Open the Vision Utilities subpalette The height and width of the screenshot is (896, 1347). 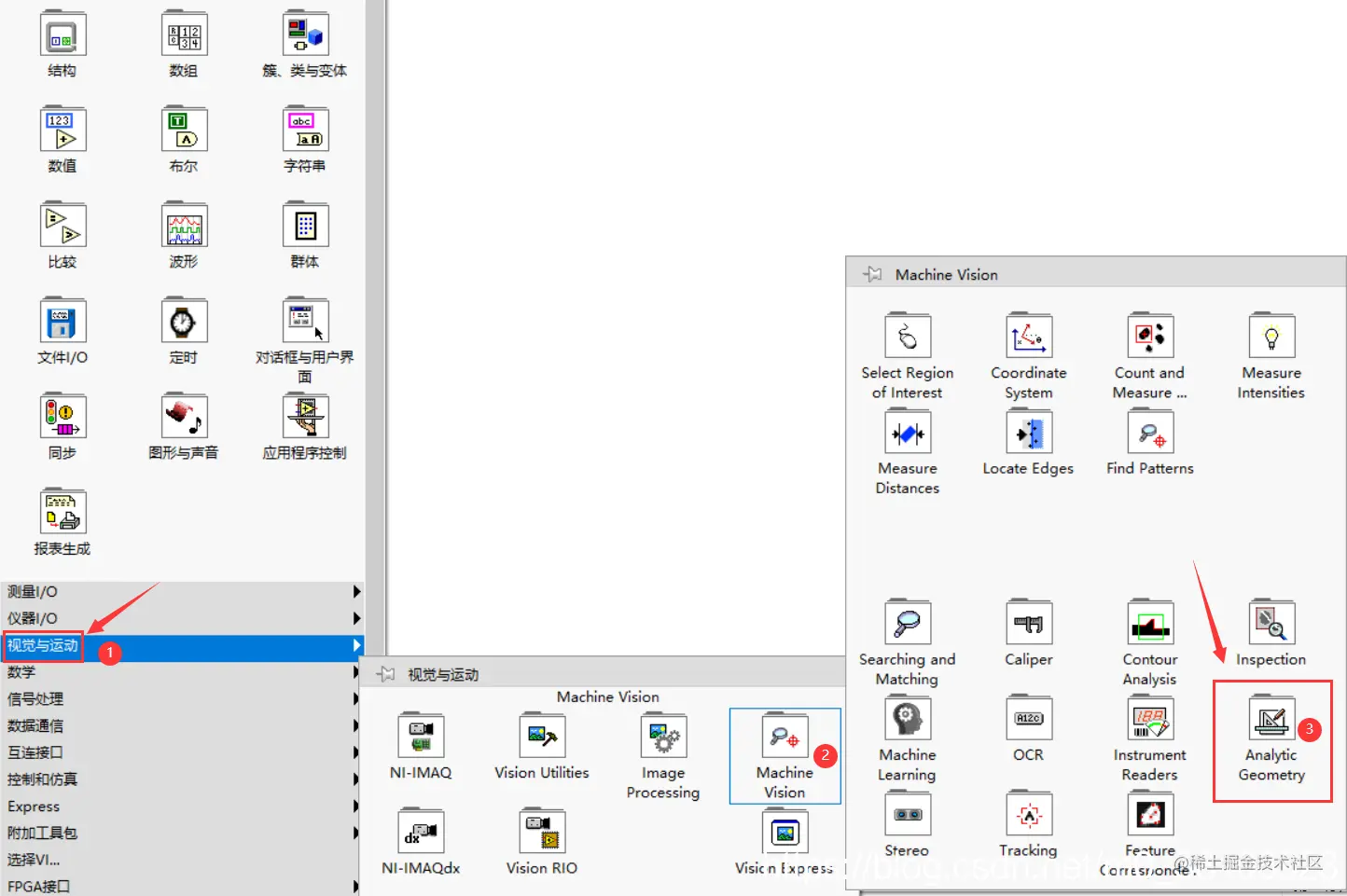[542, 737]
